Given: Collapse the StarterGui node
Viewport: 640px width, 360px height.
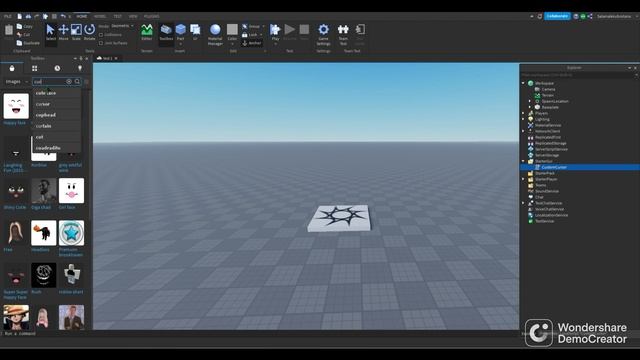Looking at the screenshot, I should pos(523,161).
